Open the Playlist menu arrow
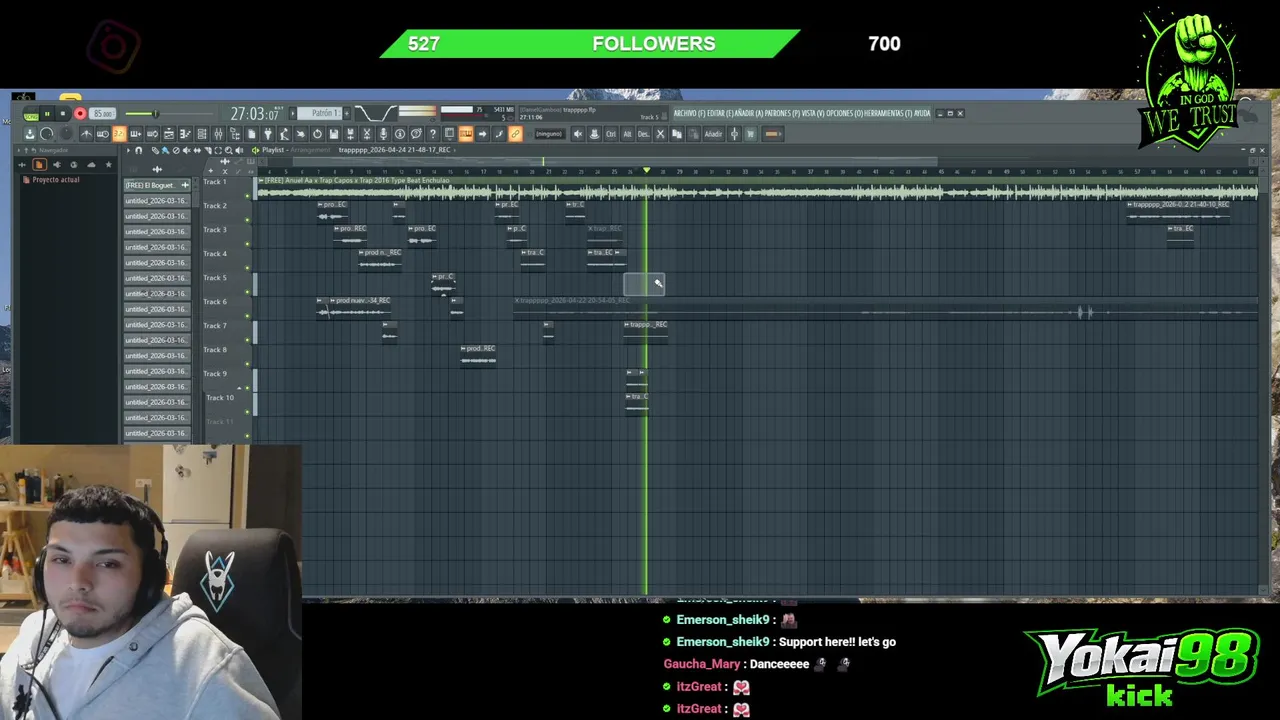The image size is (1280, 720). [128, 150]
